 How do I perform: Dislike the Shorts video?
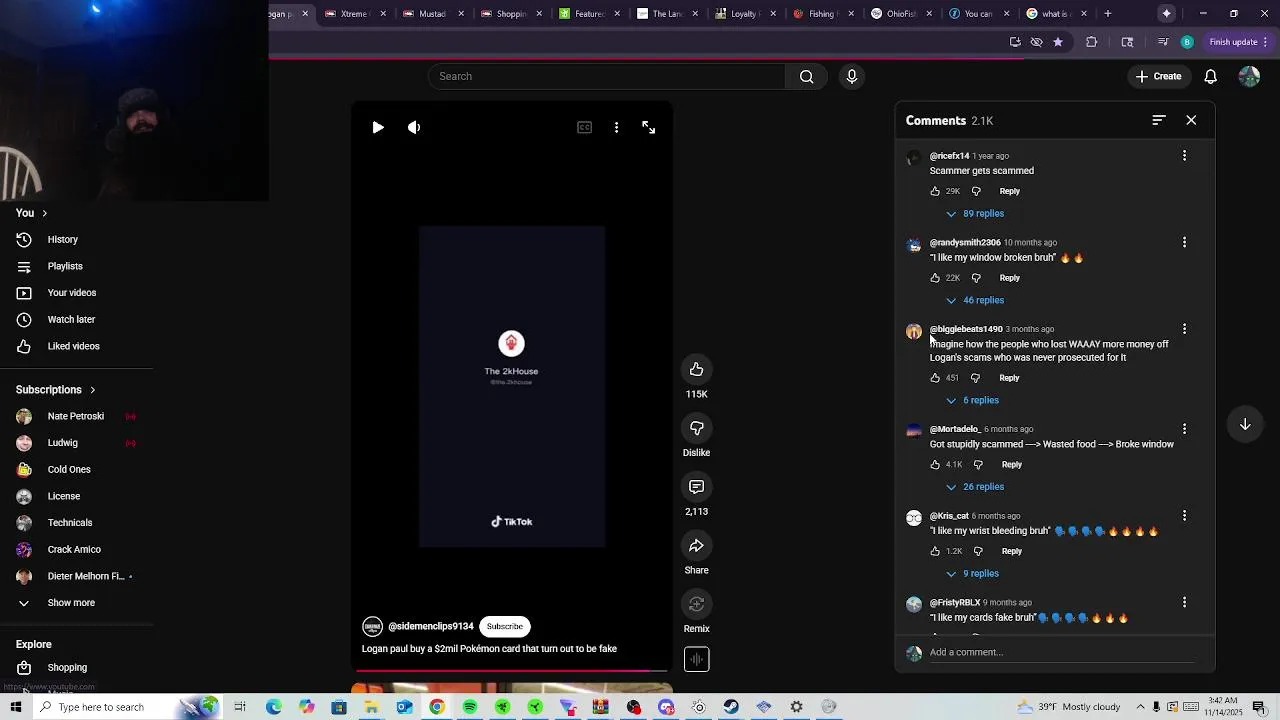coord(697,428)
